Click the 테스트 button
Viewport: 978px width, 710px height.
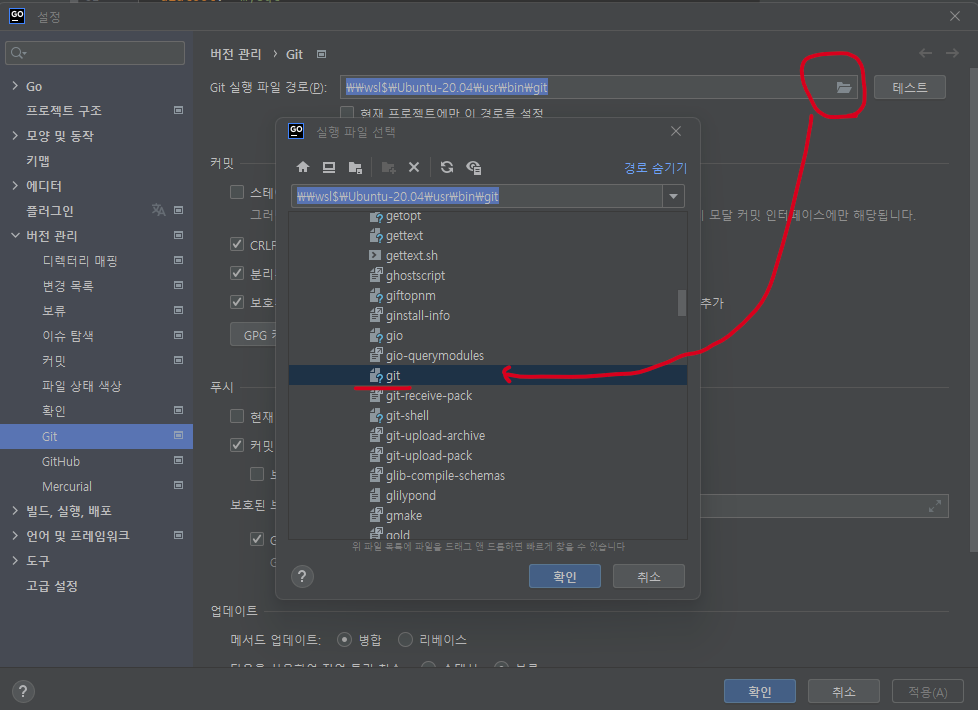point(909,87)
